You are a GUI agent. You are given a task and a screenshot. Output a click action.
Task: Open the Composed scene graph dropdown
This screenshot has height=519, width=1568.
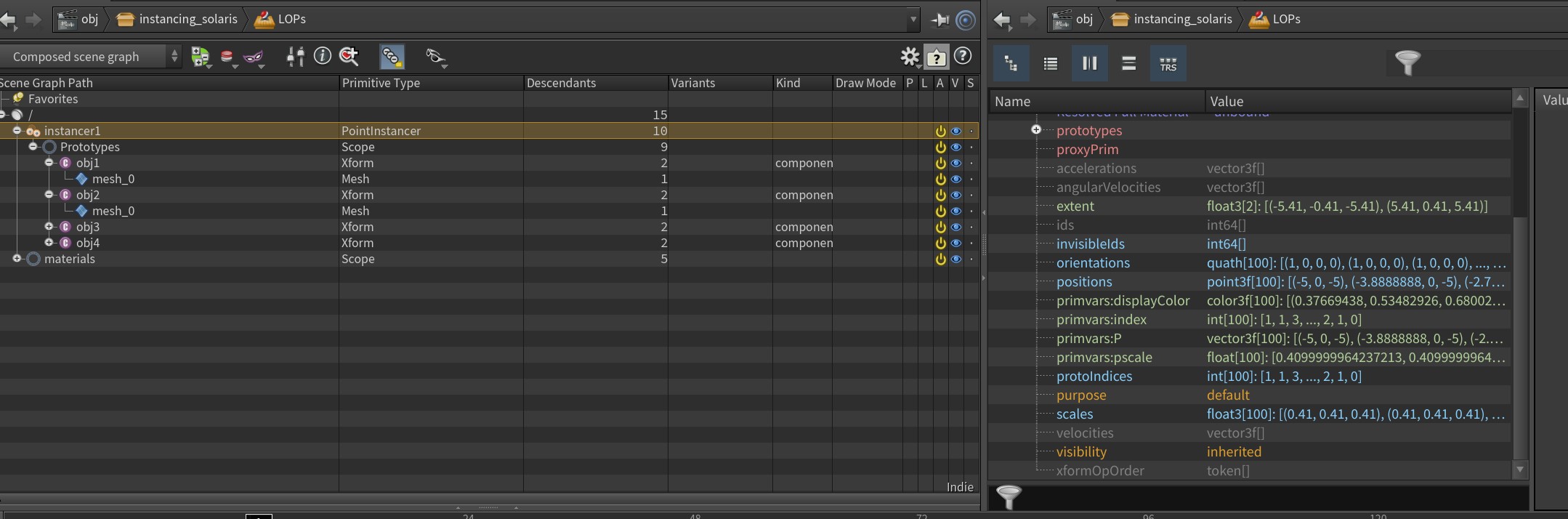pyautogui.click(x=91, y=57)
